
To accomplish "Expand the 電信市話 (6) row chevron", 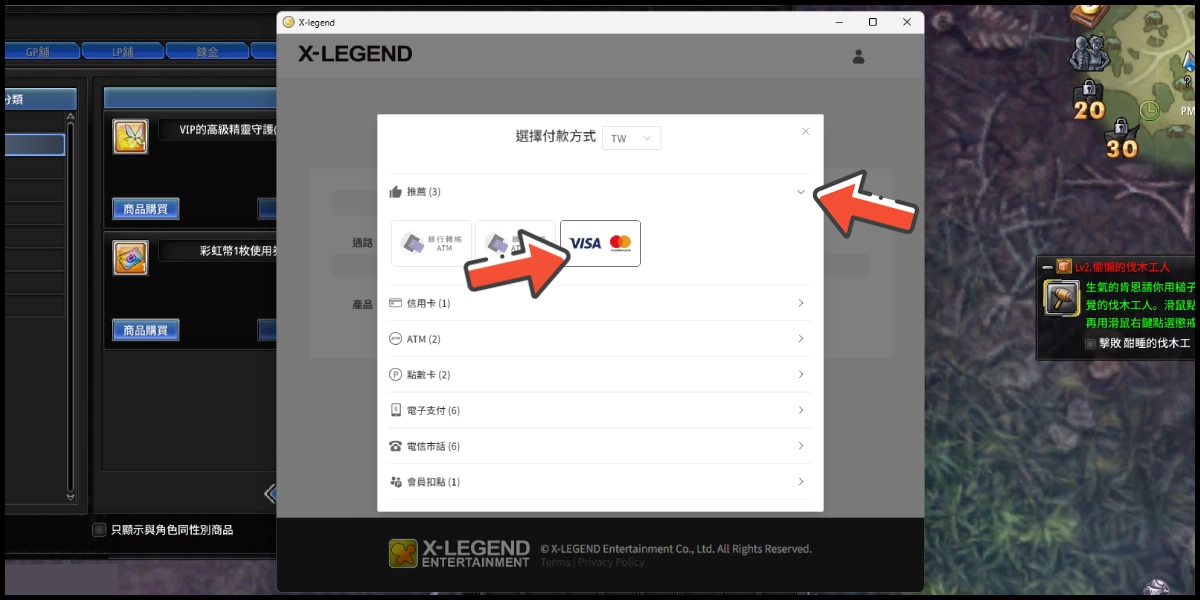I will tap(801, 446).
